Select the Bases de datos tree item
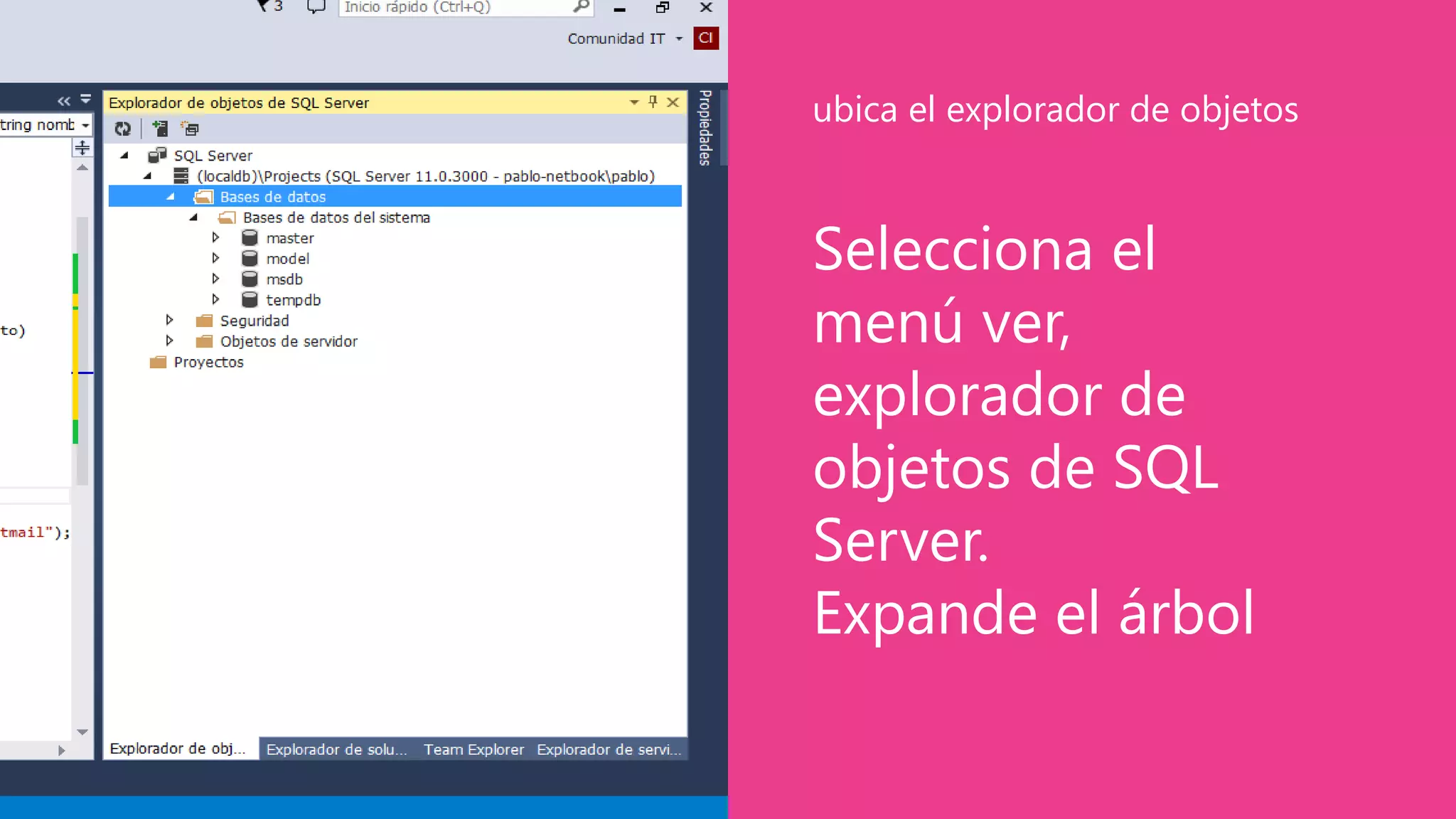This screenshot has width=1456, height=819. tap(273, 197)
